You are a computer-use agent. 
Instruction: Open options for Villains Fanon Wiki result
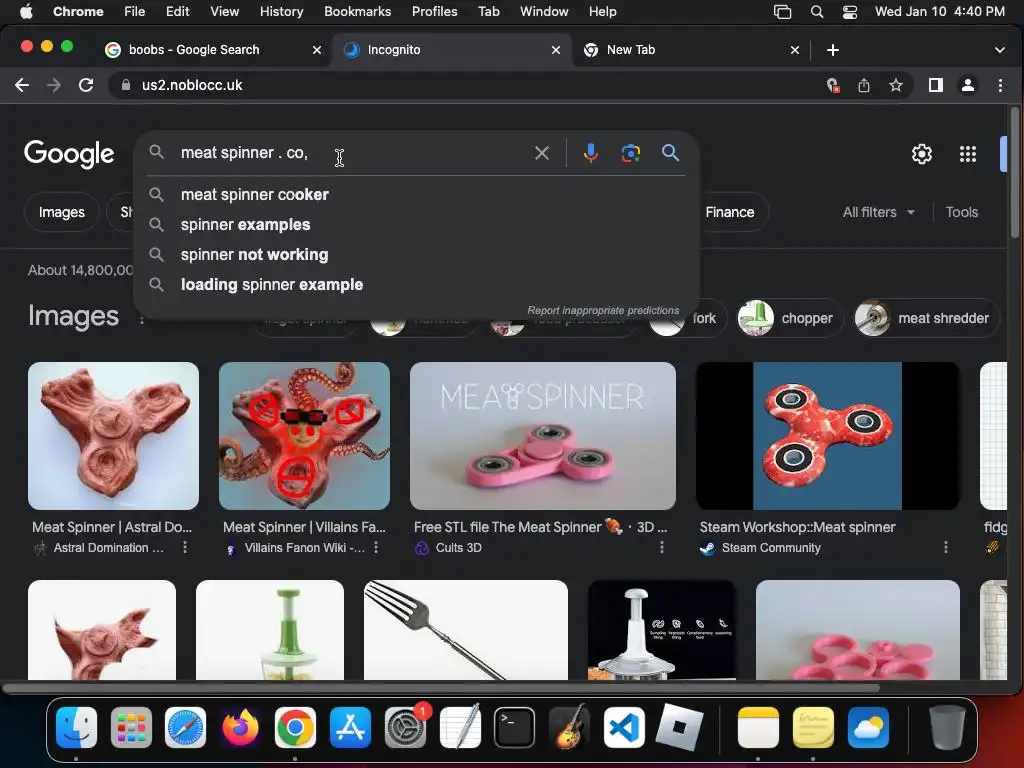click(376, 547)
